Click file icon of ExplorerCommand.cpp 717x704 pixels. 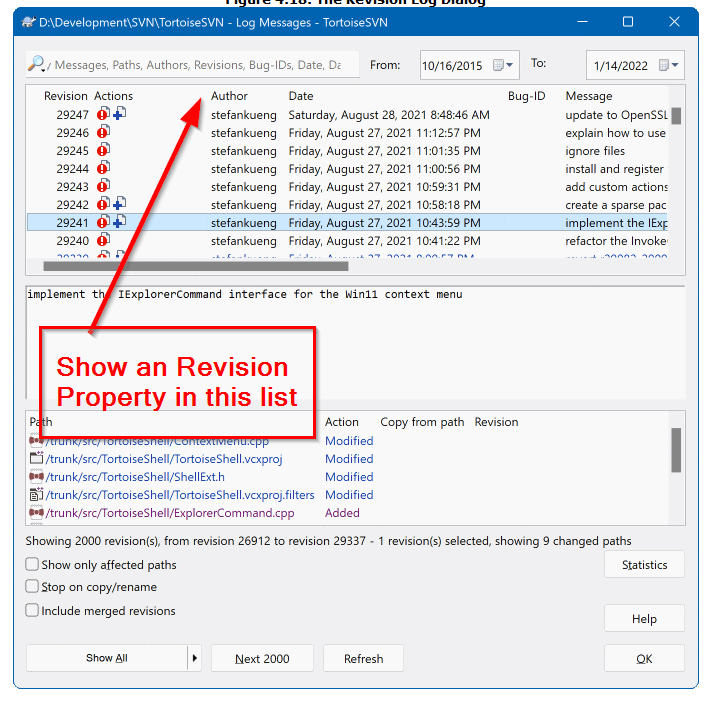[36, 512]
